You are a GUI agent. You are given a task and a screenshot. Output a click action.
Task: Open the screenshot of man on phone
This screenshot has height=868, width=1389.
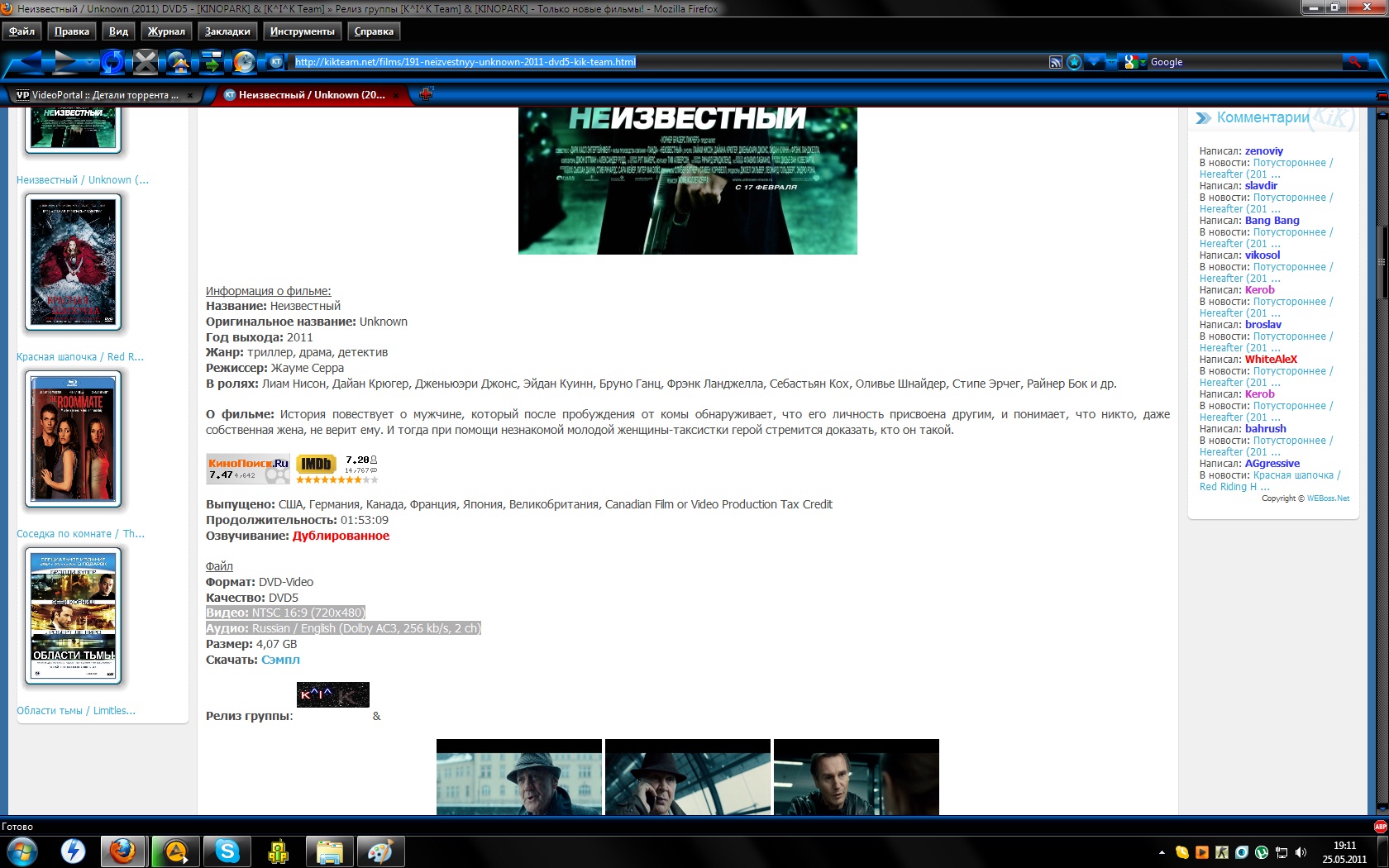pyautogui.click(x=688, y=777)
